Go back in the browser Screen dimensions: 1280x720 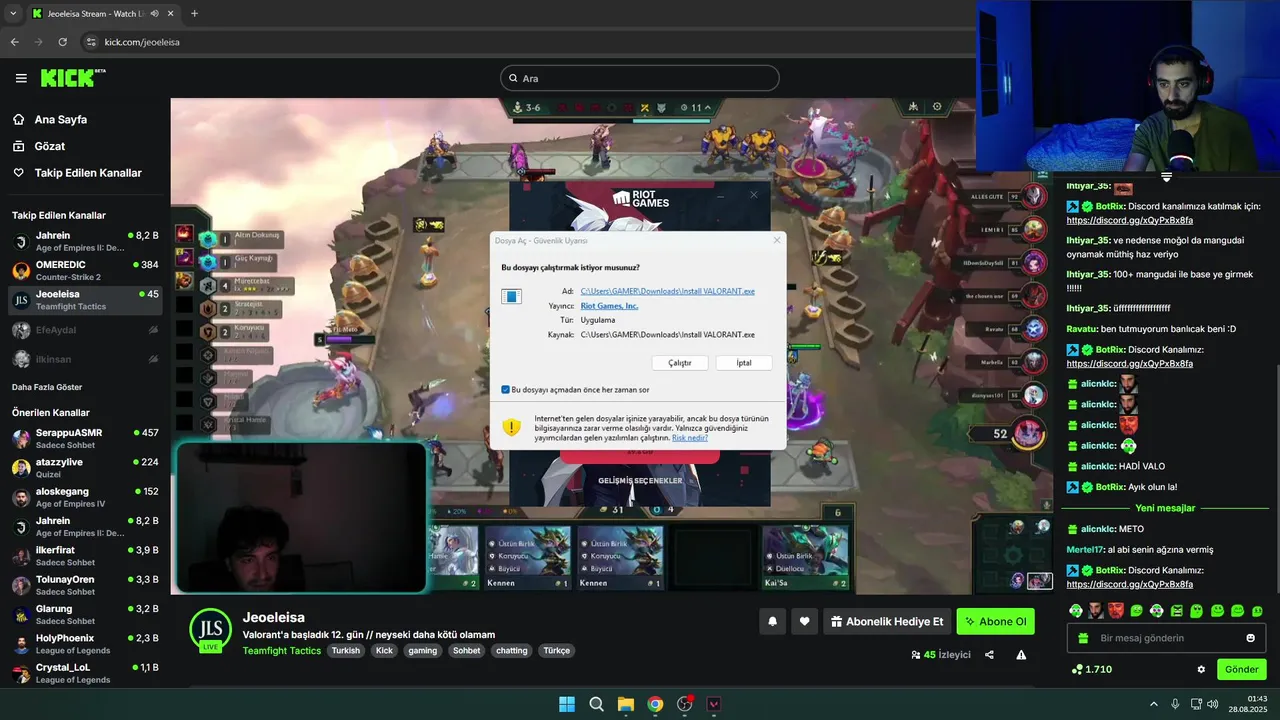14,42
